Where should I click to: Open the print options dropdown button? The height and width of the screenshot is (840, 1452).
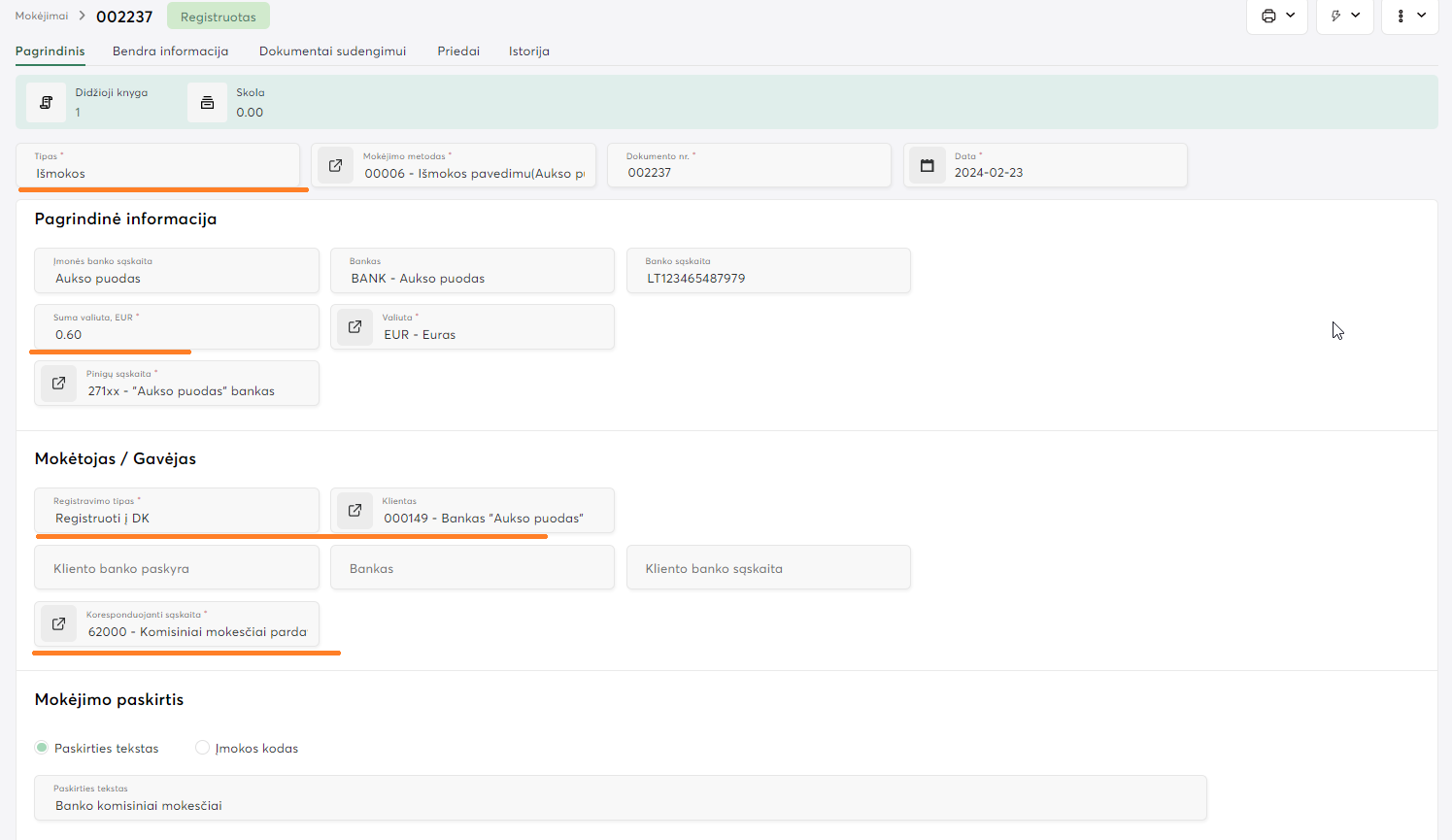coord(1276,16)
